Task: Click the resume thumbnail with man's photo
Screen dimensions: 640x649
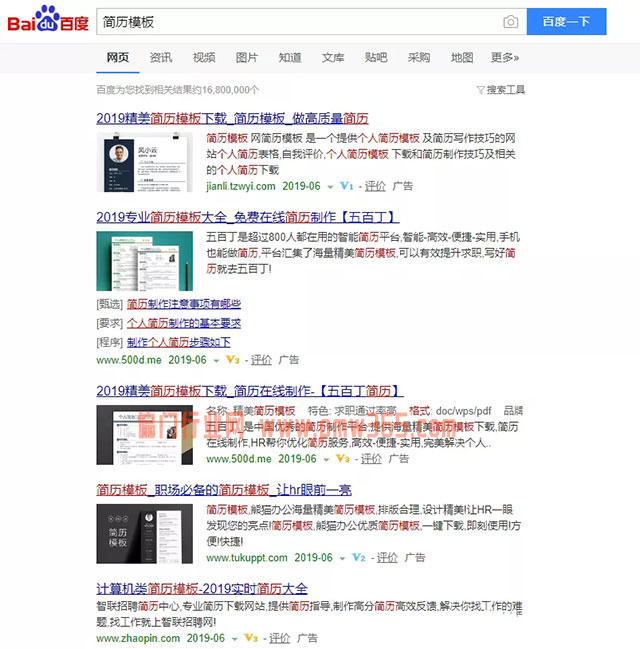Action: point(144,162)
